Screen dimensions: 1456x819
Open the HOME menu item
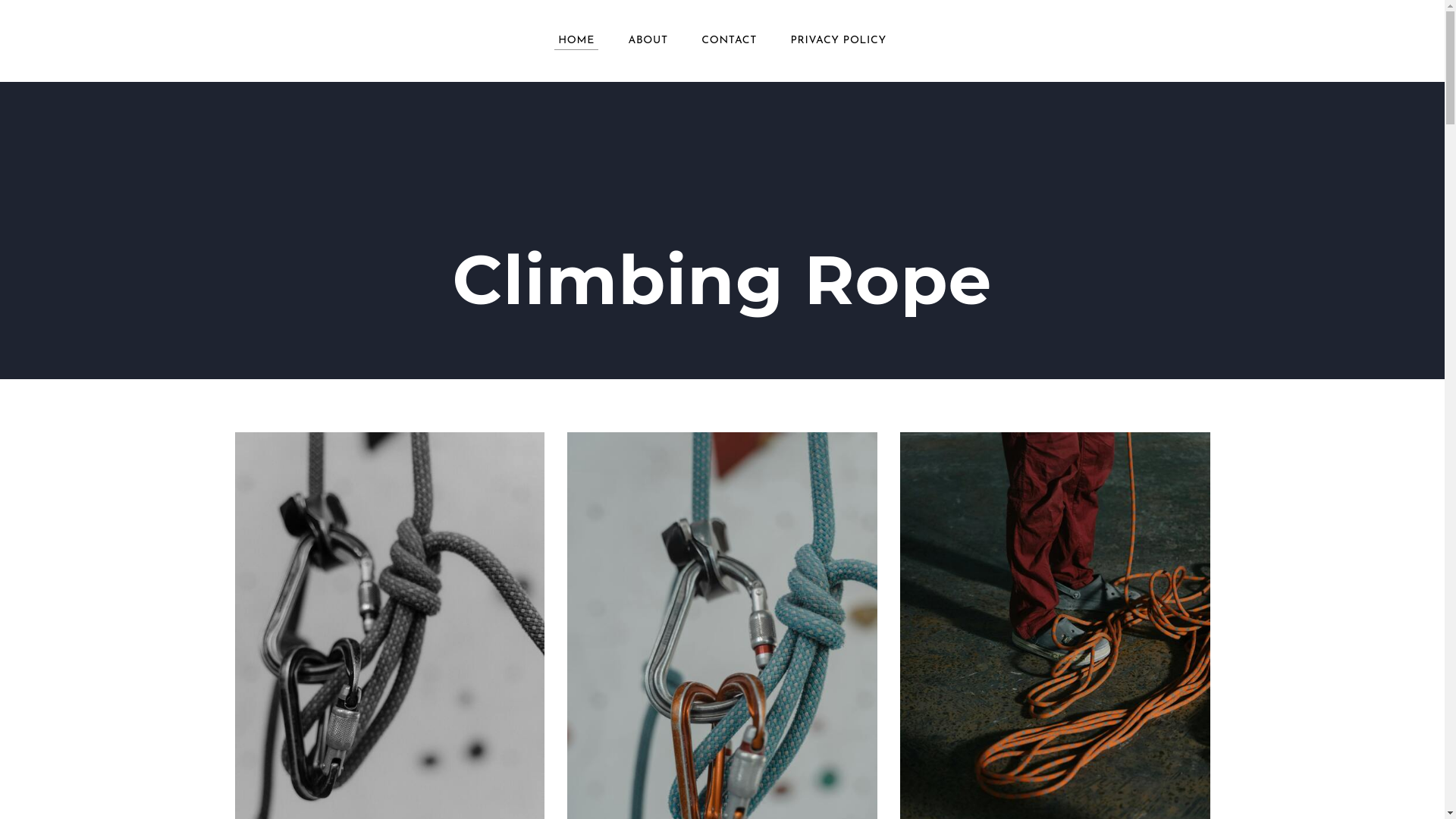576,41
